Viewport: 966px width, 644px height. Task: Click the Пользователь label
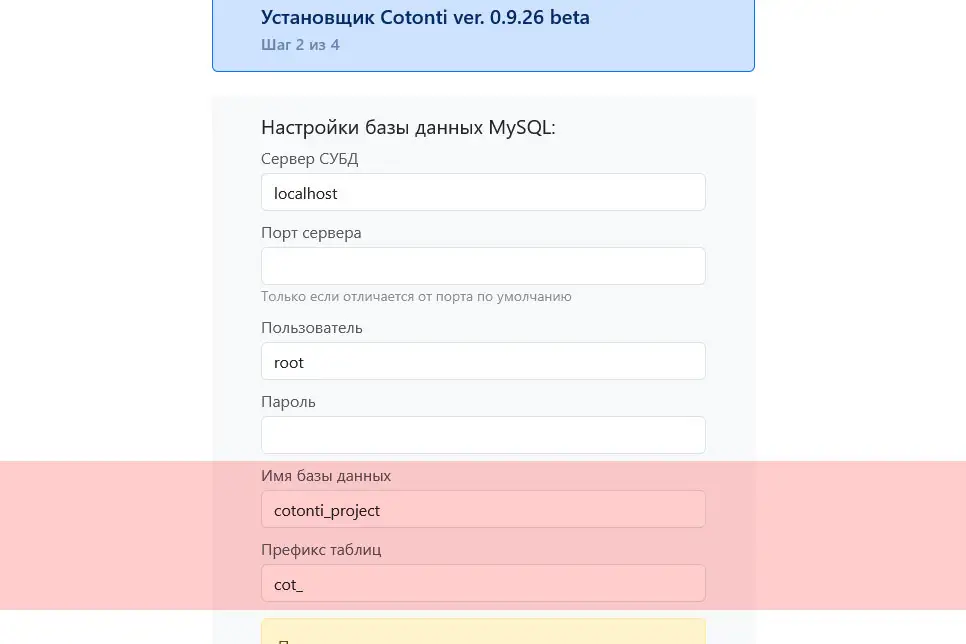(311, 327)
